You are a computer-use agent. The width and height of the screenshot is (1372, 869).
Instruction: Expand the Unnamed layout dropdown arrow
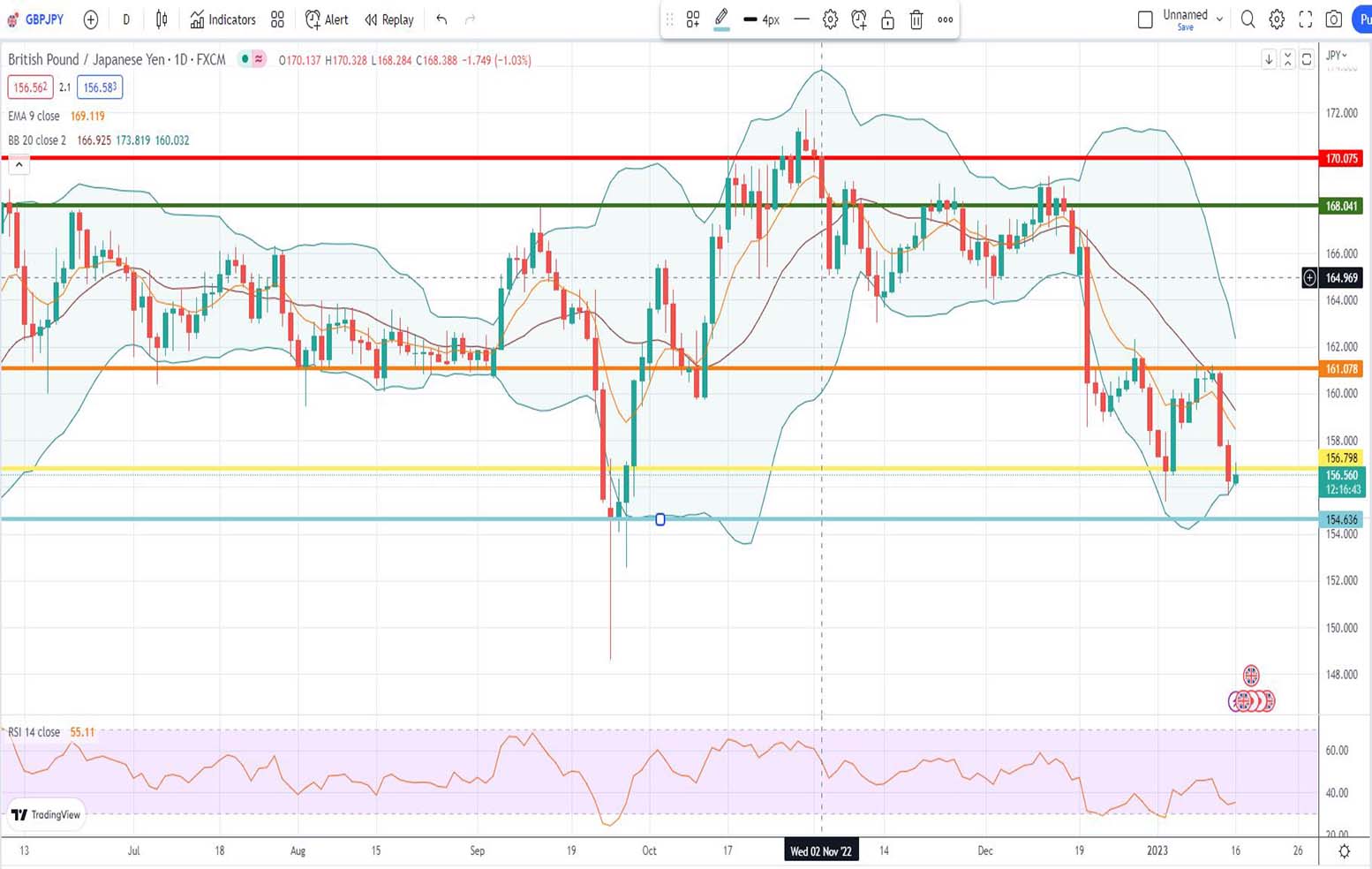point(1219,19)
